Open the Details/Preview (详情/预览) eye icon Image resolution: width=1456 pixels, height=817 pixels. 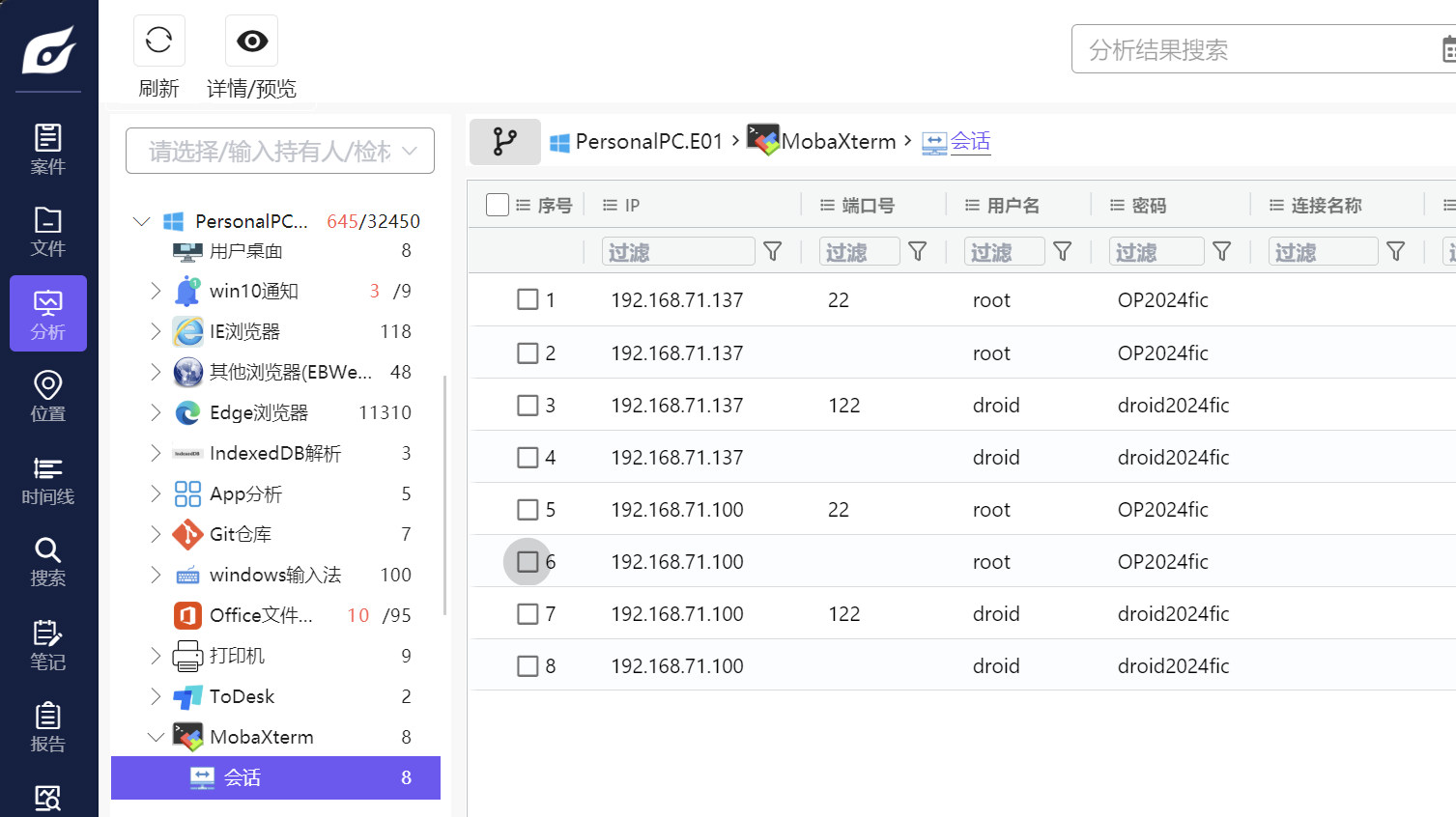tap(251, 41)
